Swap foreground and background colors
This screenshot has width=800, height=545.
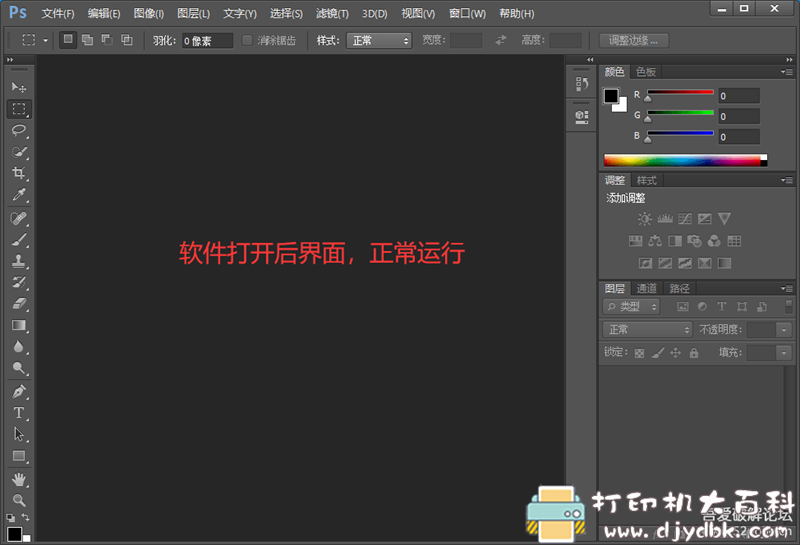tap(26, 517)
